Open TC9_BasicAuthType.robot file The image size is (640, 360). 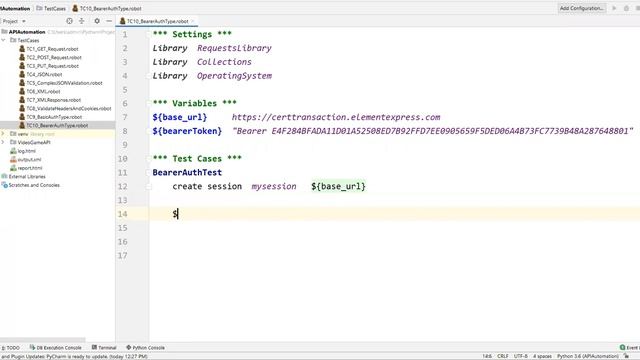(54, 117)
